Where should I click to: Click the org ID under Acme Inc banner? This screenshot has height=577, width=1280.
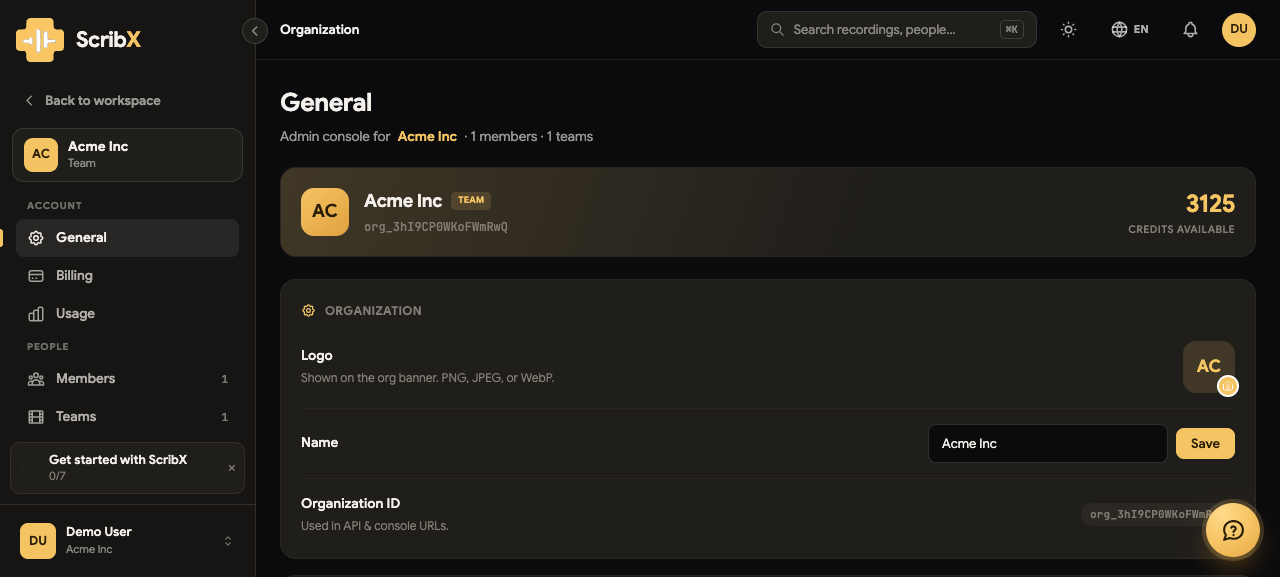pyautogui.click(x=436, y=227)
